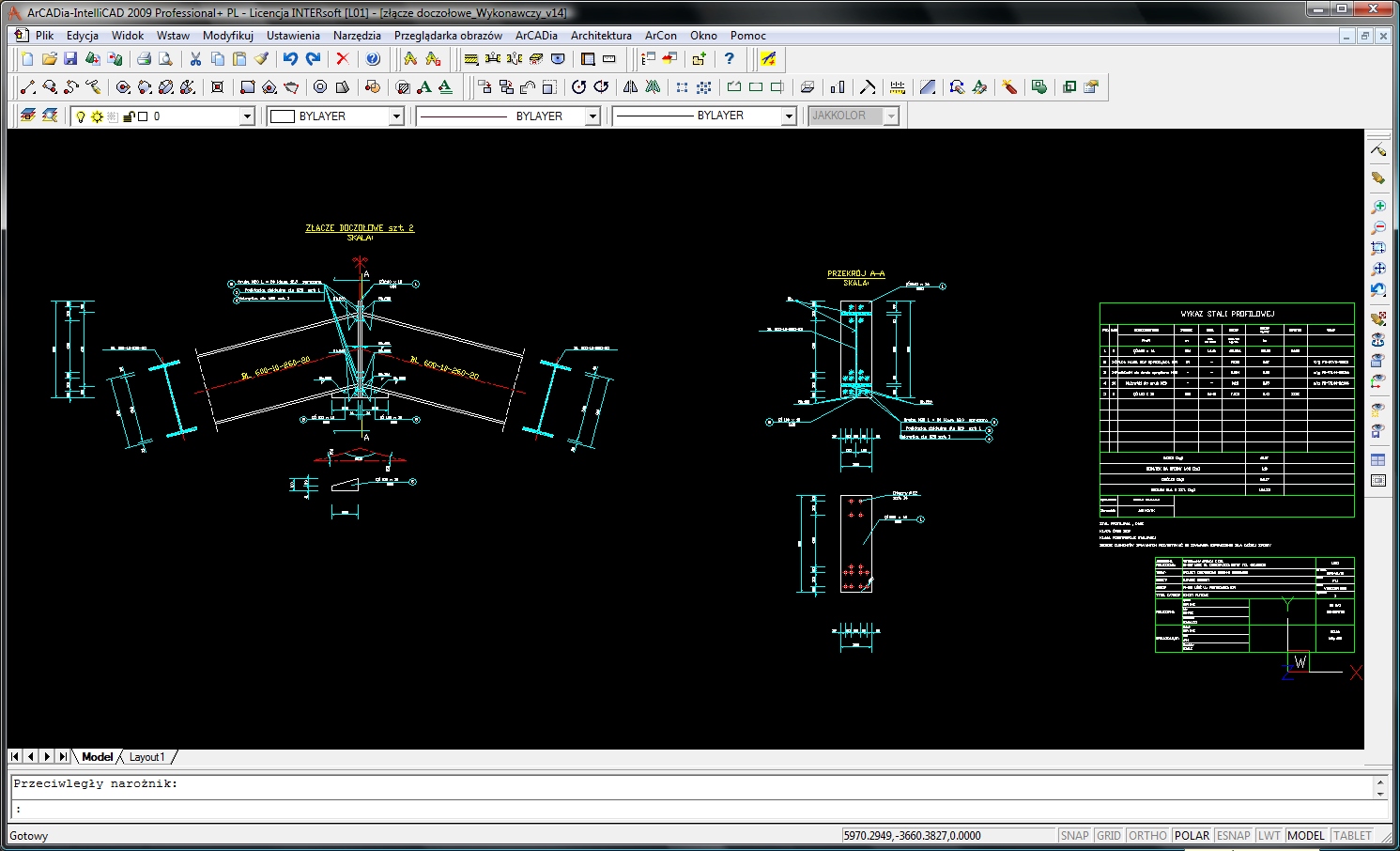This screenshot has width=1400, height=851.
Task: Click the Zoom Extents icon
Action: (1377, 269)
